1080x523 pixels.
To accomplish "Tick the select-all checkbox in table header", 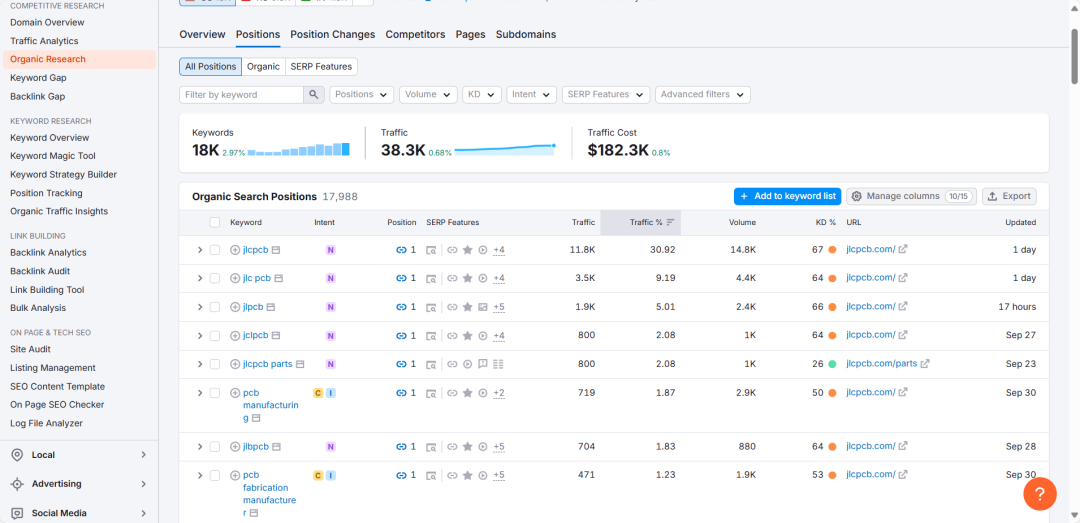I will [x=215, y=222].
